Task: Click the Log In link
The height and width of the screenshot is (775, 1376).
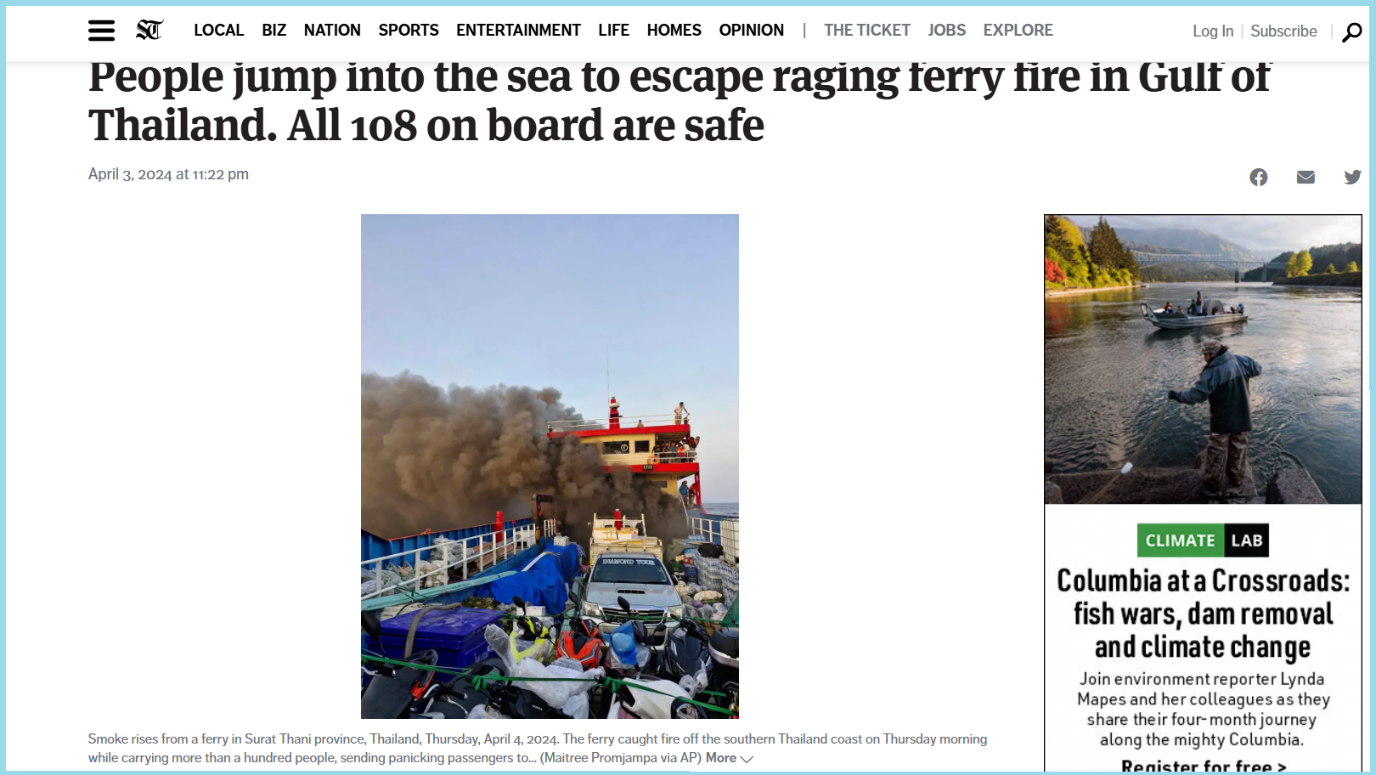Action: 1213,32
